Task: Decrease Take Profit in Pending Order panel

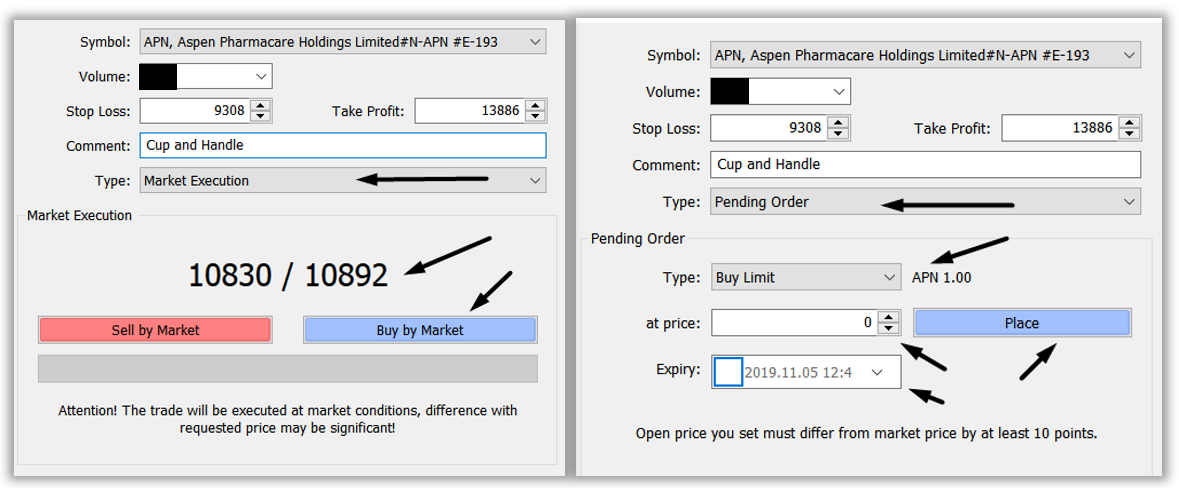Action: click(x=1130, y=133)
